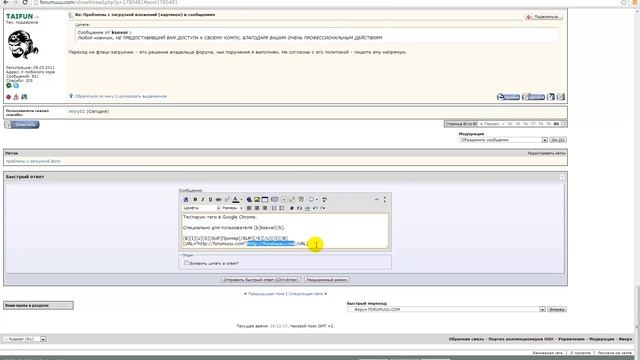Image resolution: width=640 pixels, height=360 pixels.
Task: Toggle strikethrough formatting in quick reply editor
Action: click(x=218, y=200)
